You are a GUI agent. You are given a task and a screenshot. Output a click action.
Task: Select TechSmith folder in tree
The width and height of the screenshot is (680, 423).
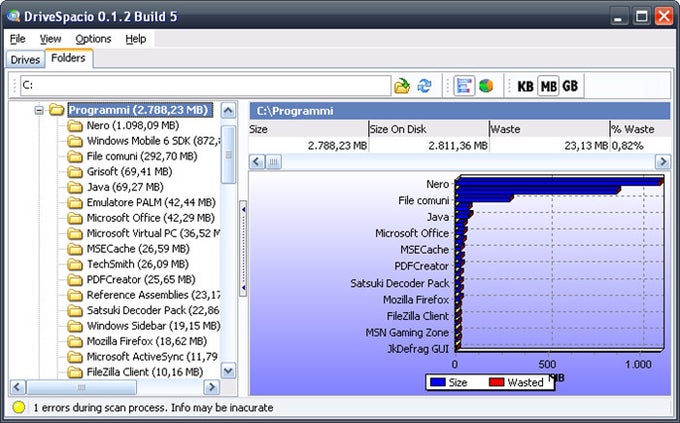tap(137, 264)
